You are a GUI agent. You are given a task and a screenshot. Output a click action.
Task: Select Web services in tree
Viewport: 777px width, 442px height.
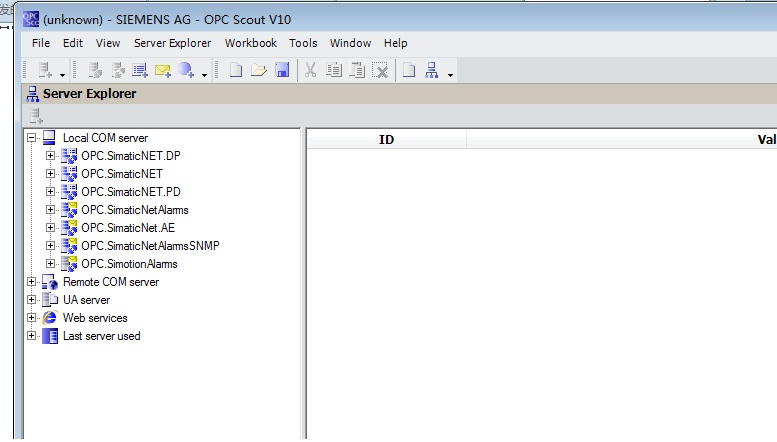point(95,318)
